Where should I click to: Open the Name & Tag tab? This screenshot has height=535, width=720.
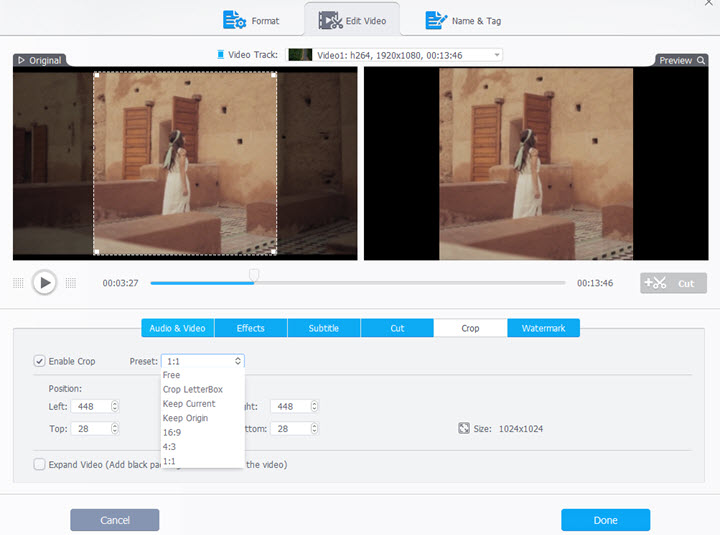pos(465,20)
